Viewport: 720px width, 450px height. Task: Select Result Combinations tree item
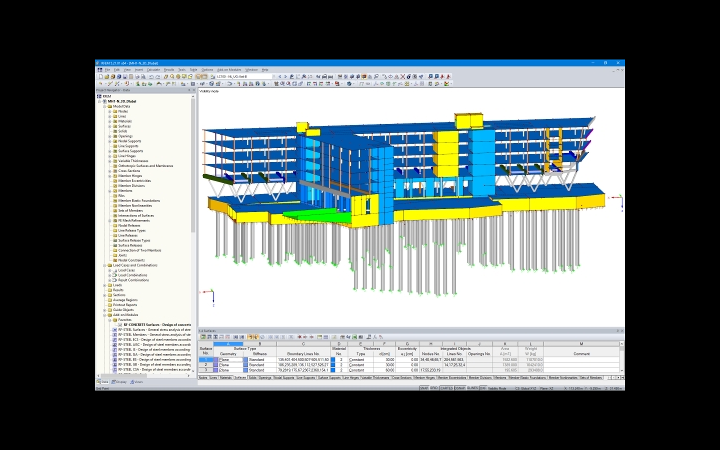pos(134,280)
